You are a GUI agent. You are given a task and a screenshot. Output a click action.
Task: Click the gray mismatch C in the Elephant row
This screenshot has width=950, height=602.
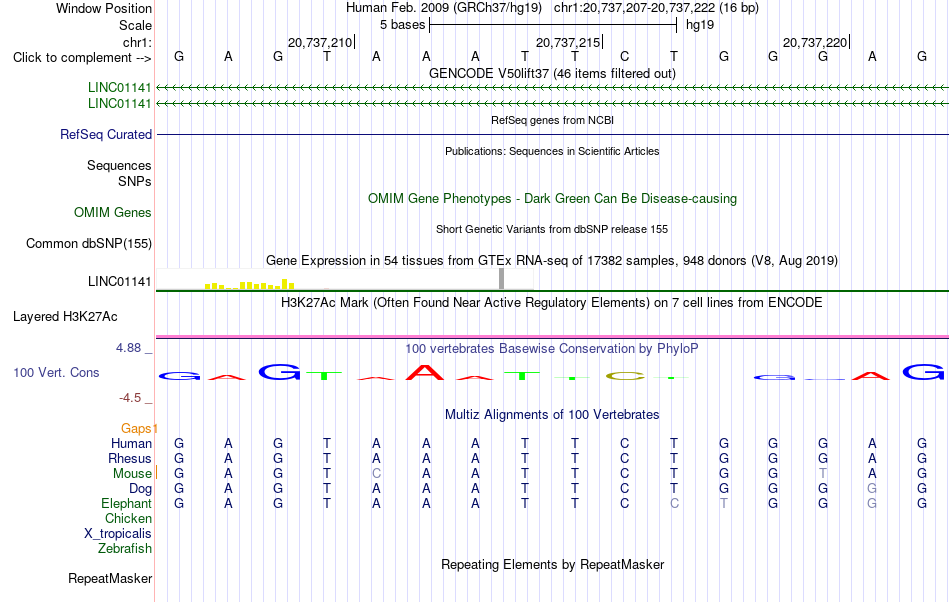[x=674, y=503]
